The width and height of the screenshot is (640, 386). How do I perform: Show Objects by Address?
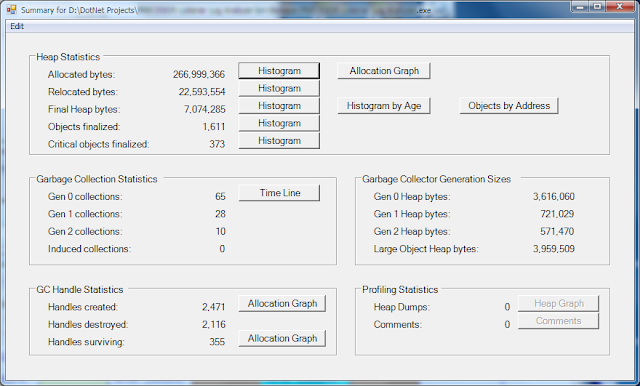[509, 106]
